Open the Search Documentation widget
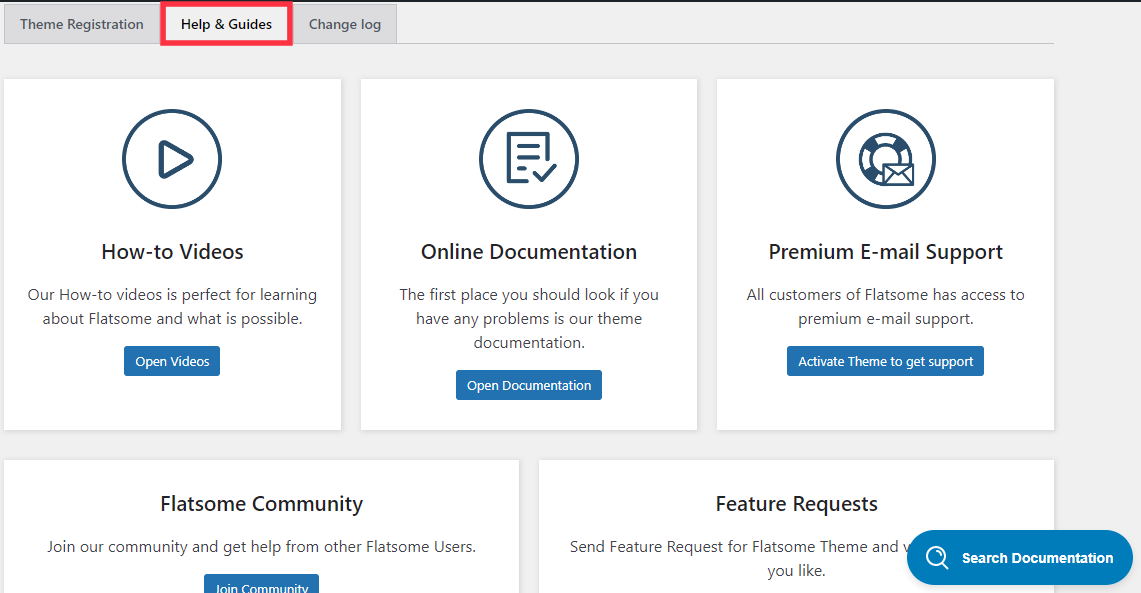This screenshot has width=1141, height=593. tap(1019, 557)
